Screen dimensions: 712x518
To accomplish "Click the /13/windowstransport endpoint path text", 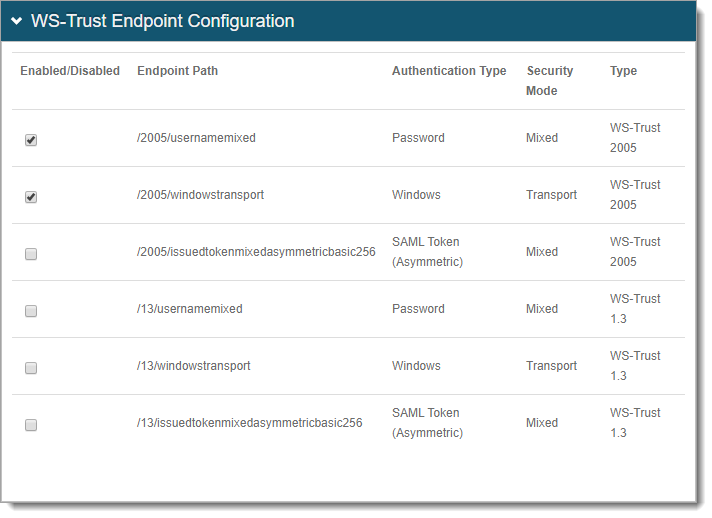I will click(193, 366).
